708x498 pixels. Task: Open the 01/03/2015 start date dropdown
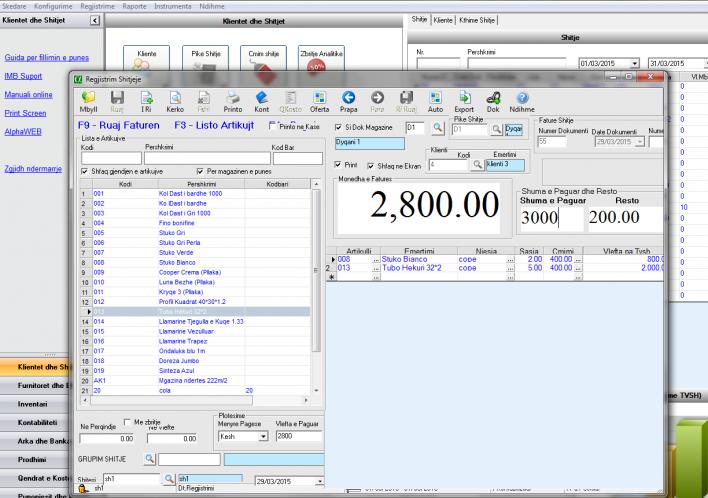(x=637, y=62)
